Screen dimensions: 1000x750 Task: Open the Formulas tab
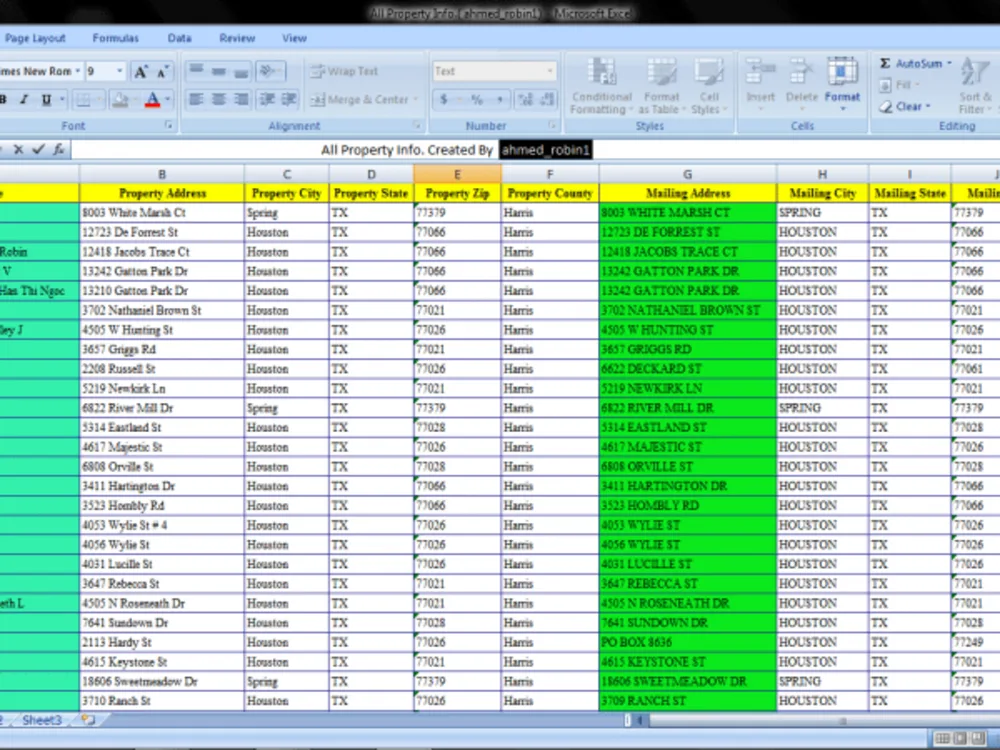tap(115, 38)
